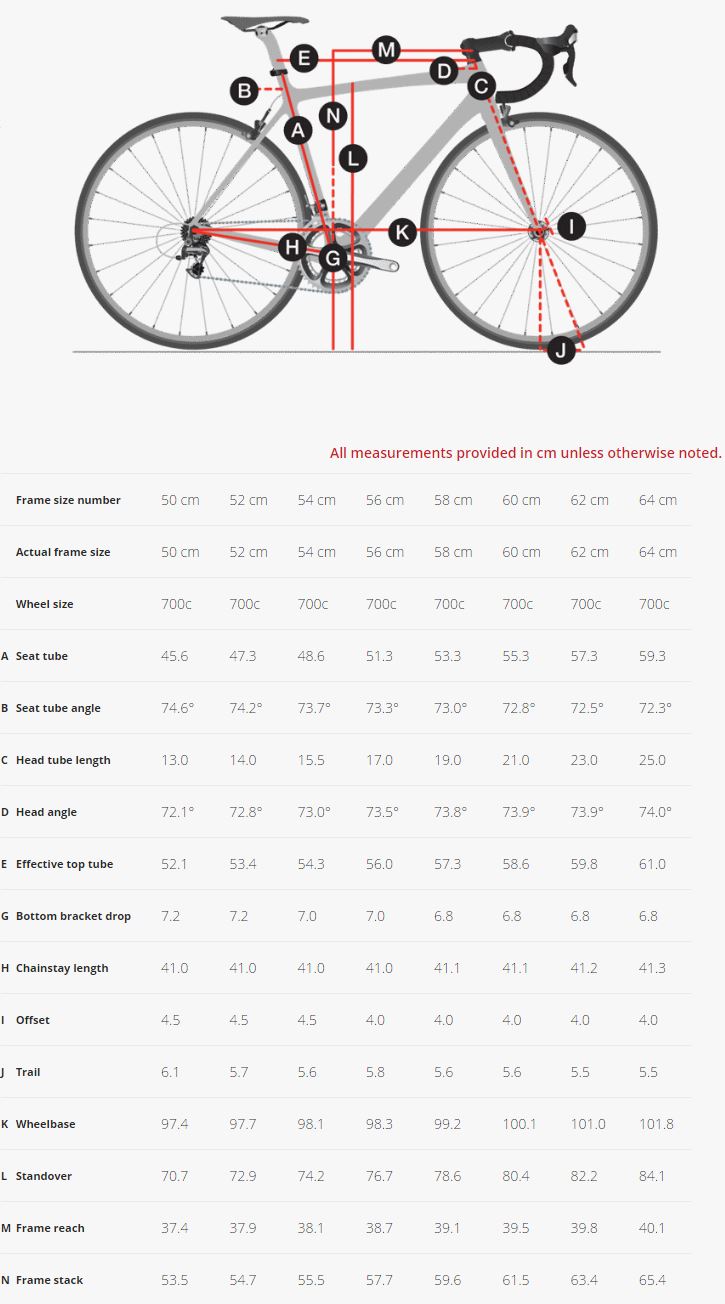Select the H chainstay marker
The height and width of the screenshot is (1304, 725).
pyautogui.click(x=292, y=246)
